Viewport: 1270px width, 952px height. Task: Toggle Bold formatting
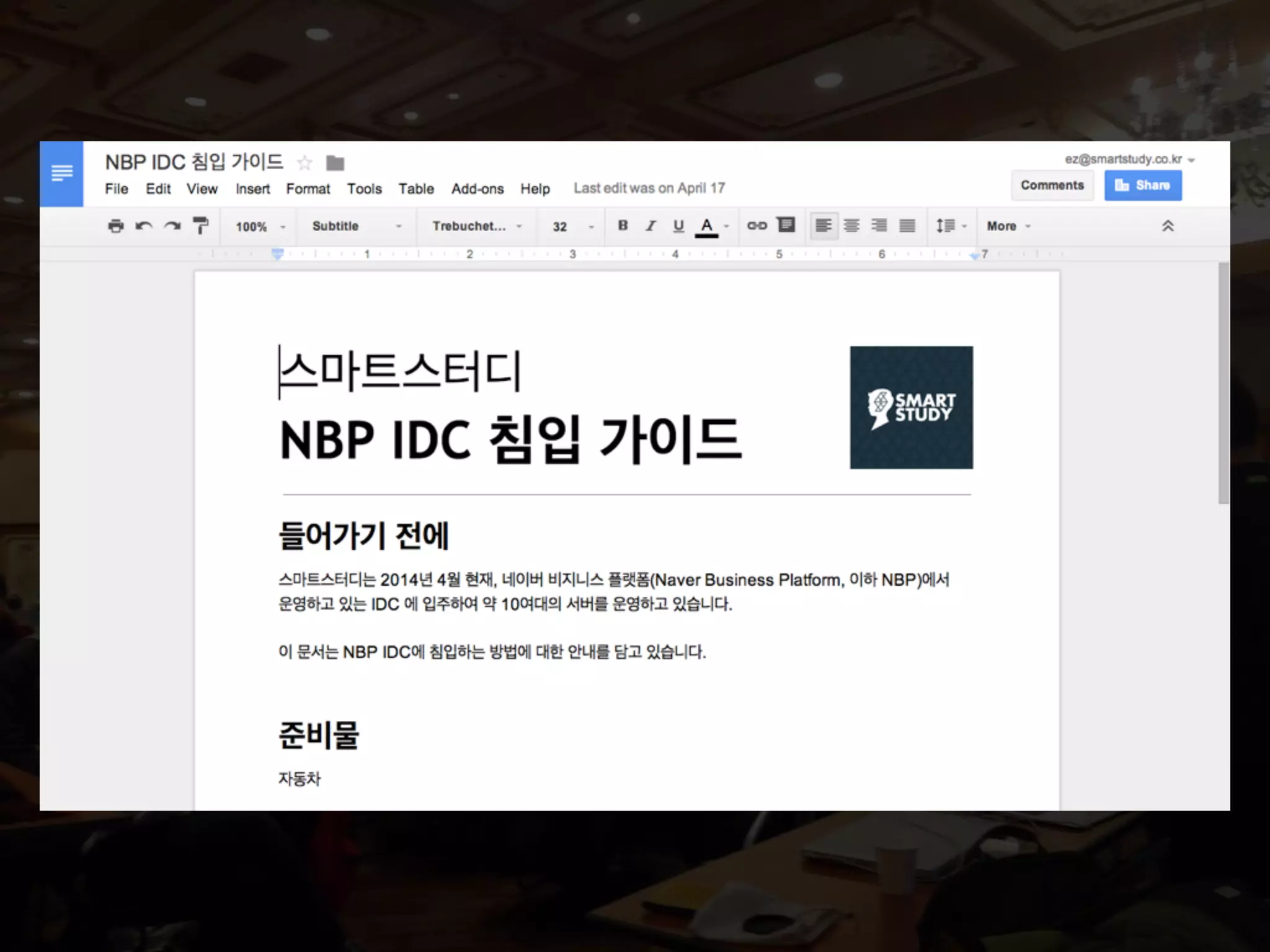tap(623, 226)
